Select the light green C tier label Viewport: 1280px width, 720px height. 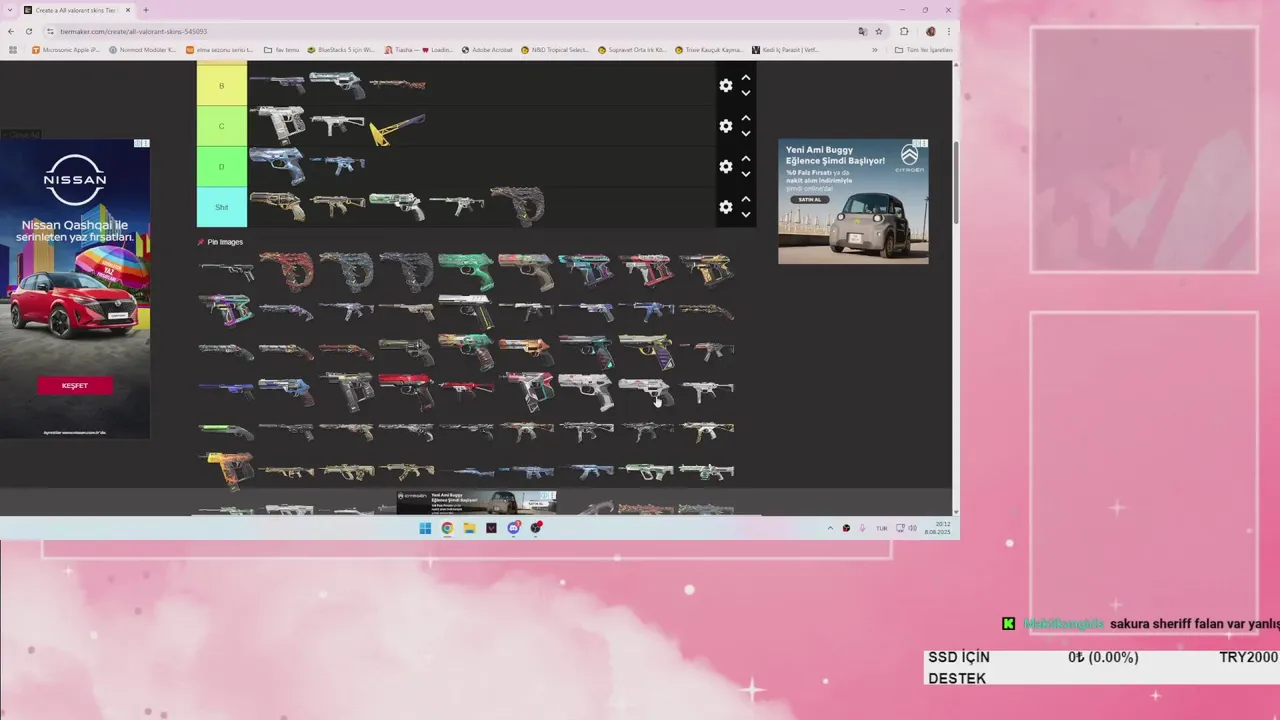click(222, 126)
